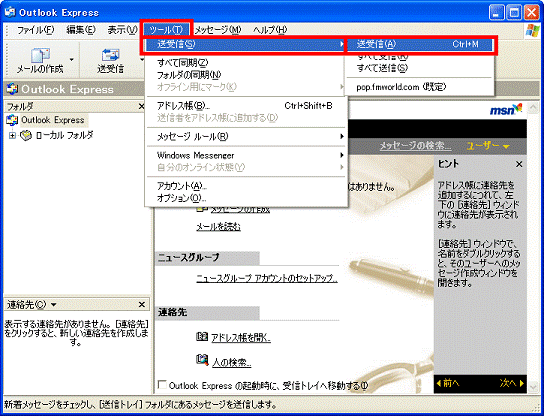This screenshot has height=416, width=544.
Task: Click the メッセージの検索... link
Action: pyautogui.click(x=415, y=146)
